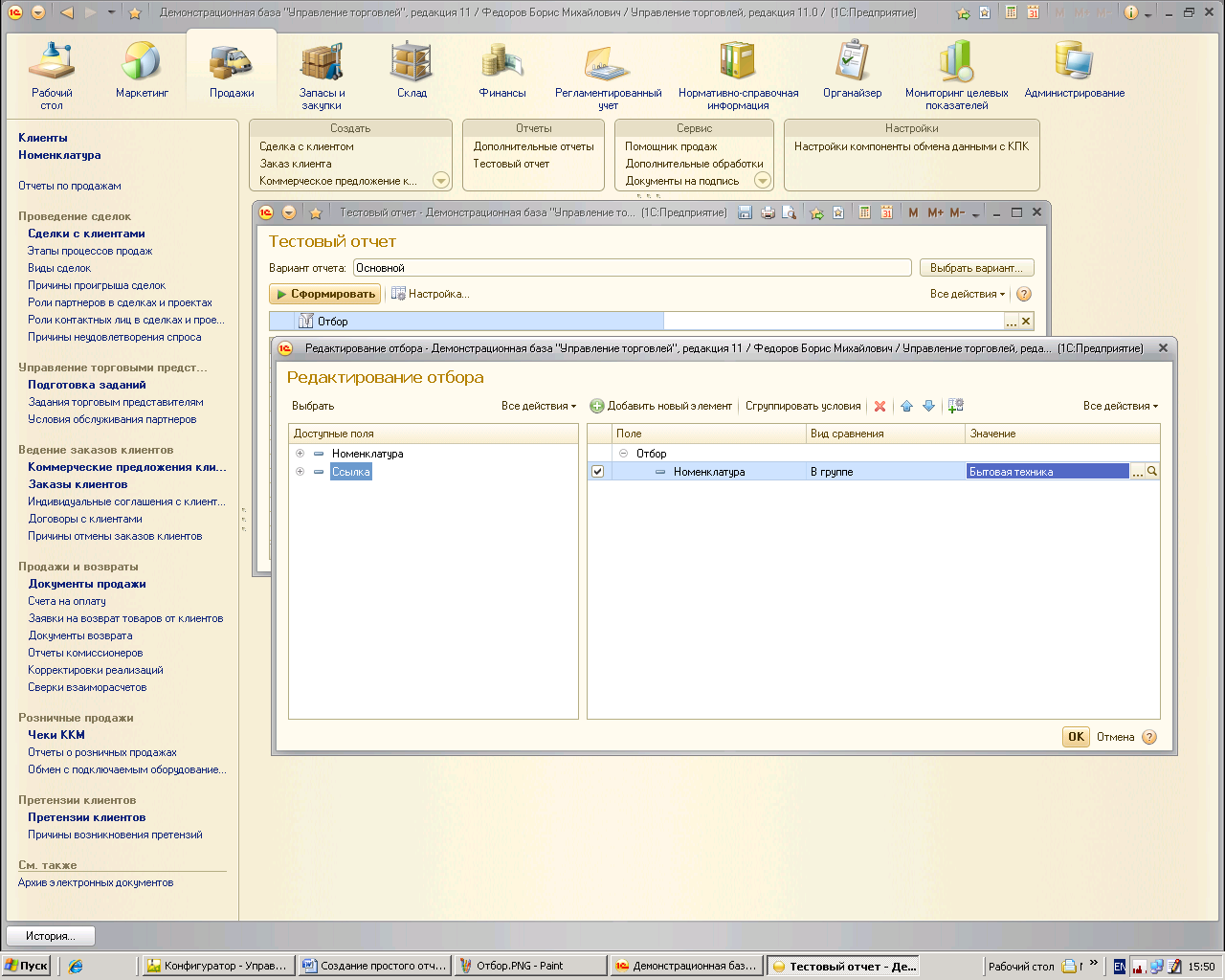Viewport: 1225px width, 980px height.
Task: Open print preview in Тестовый отчет window
Action: click(789, 212)
